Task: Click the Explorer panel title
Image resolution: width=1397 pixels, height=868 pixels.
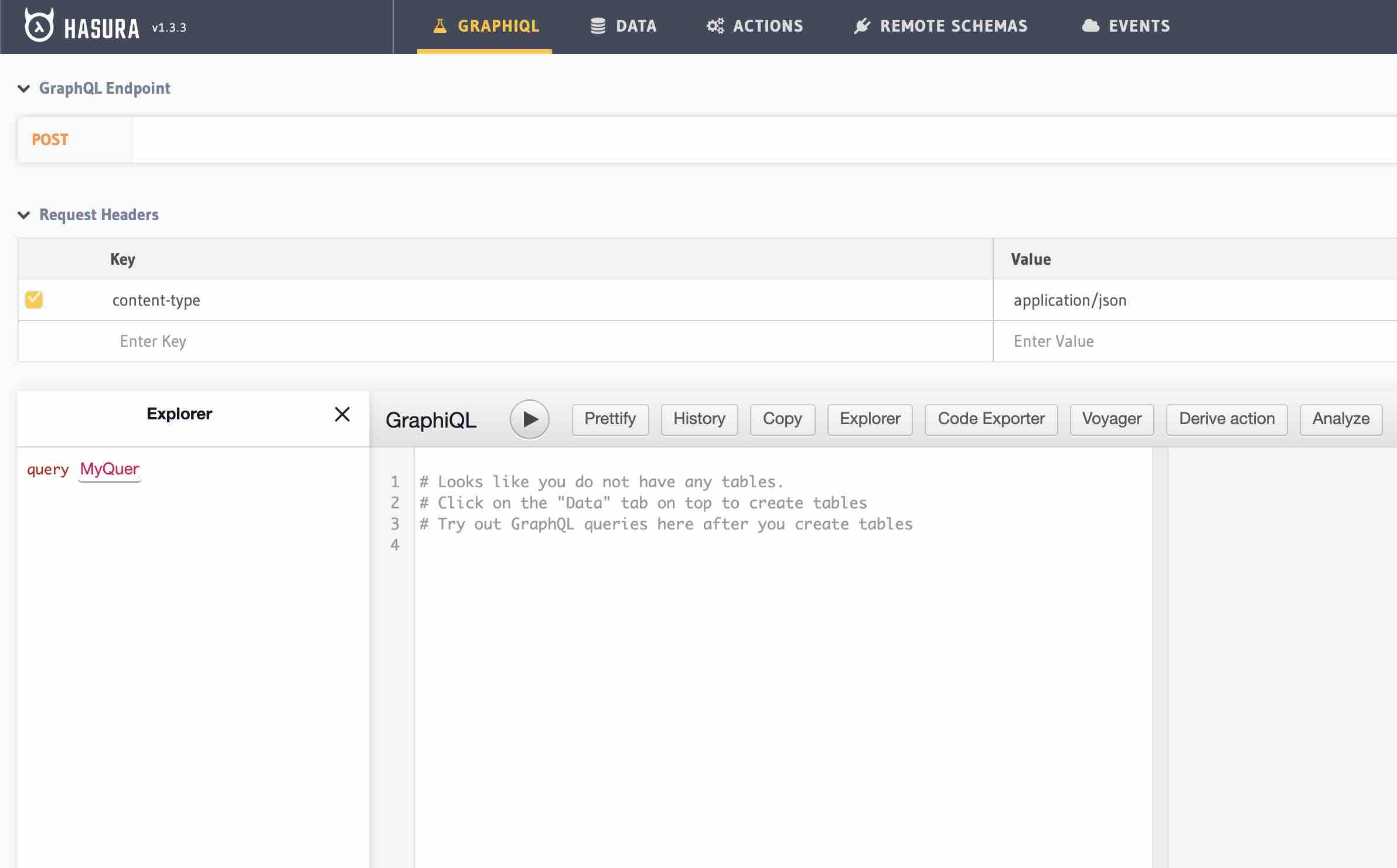Action: point(179,414)
